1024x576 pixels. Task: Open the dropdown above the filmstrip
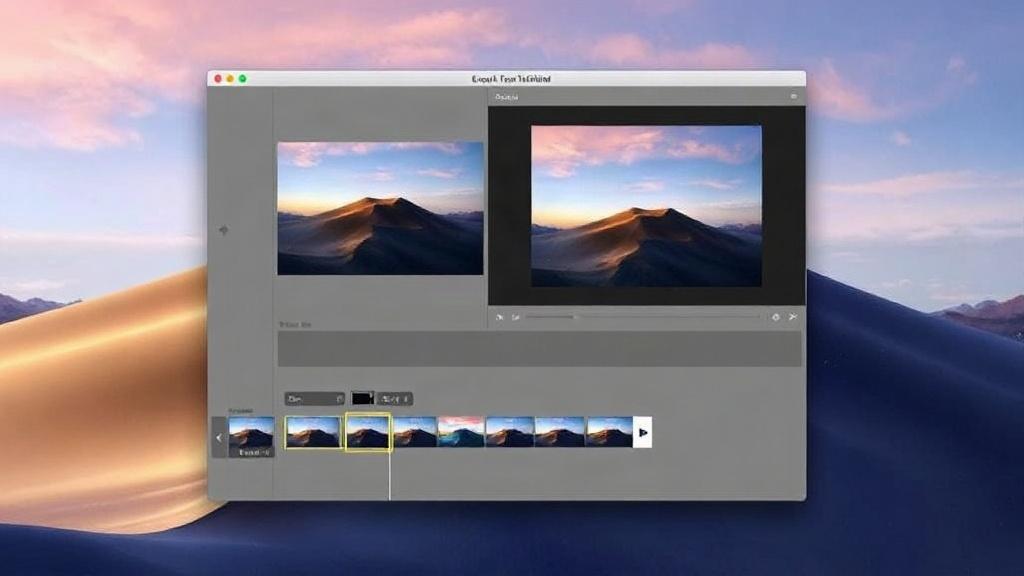click(315, 398)
